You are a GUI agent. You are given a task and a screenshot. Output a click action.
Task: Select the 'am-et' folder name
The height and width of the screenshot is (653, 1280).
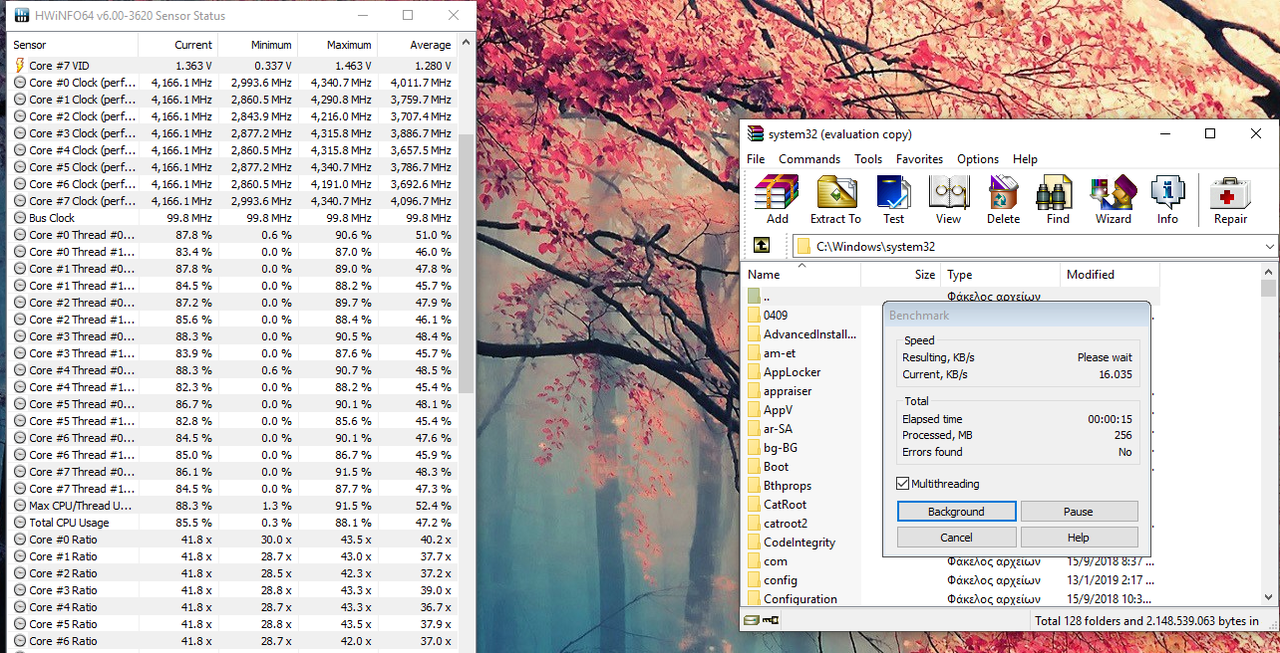tap(780, 353)
